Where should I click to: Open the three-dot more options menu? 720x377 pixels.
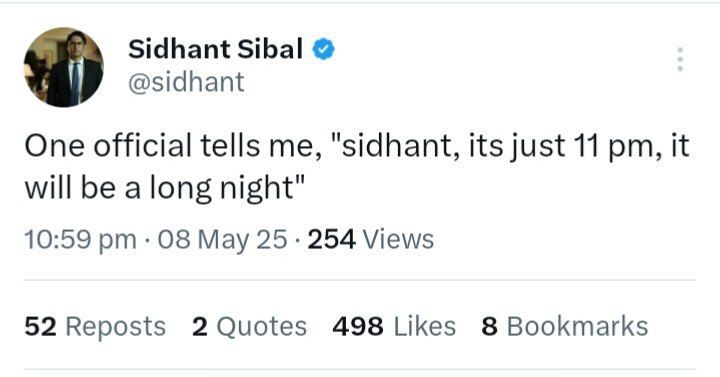[680, 59]
